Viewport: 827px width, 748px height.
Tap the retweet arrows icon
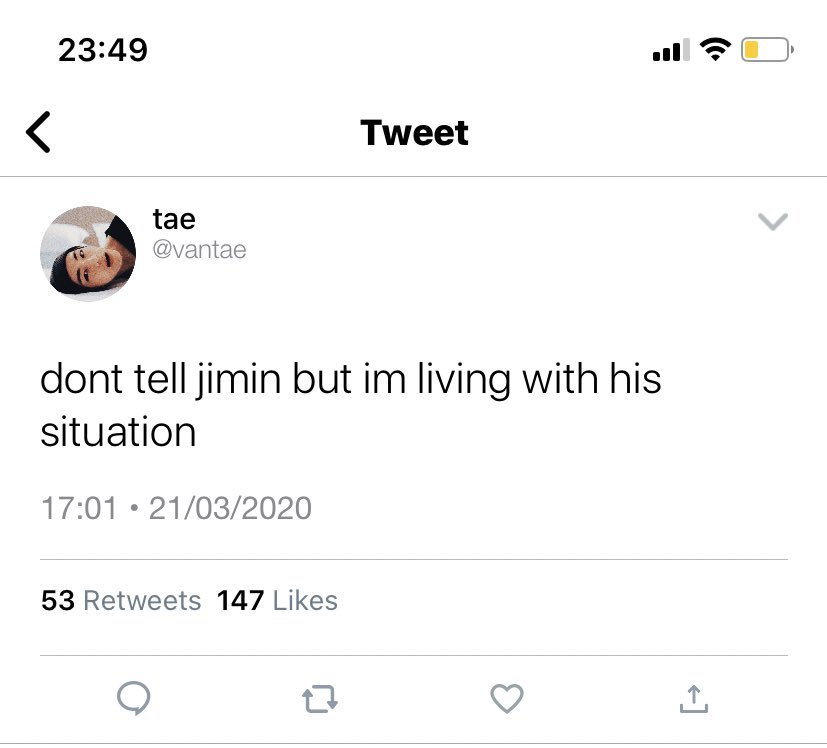[x=320, y=699]
